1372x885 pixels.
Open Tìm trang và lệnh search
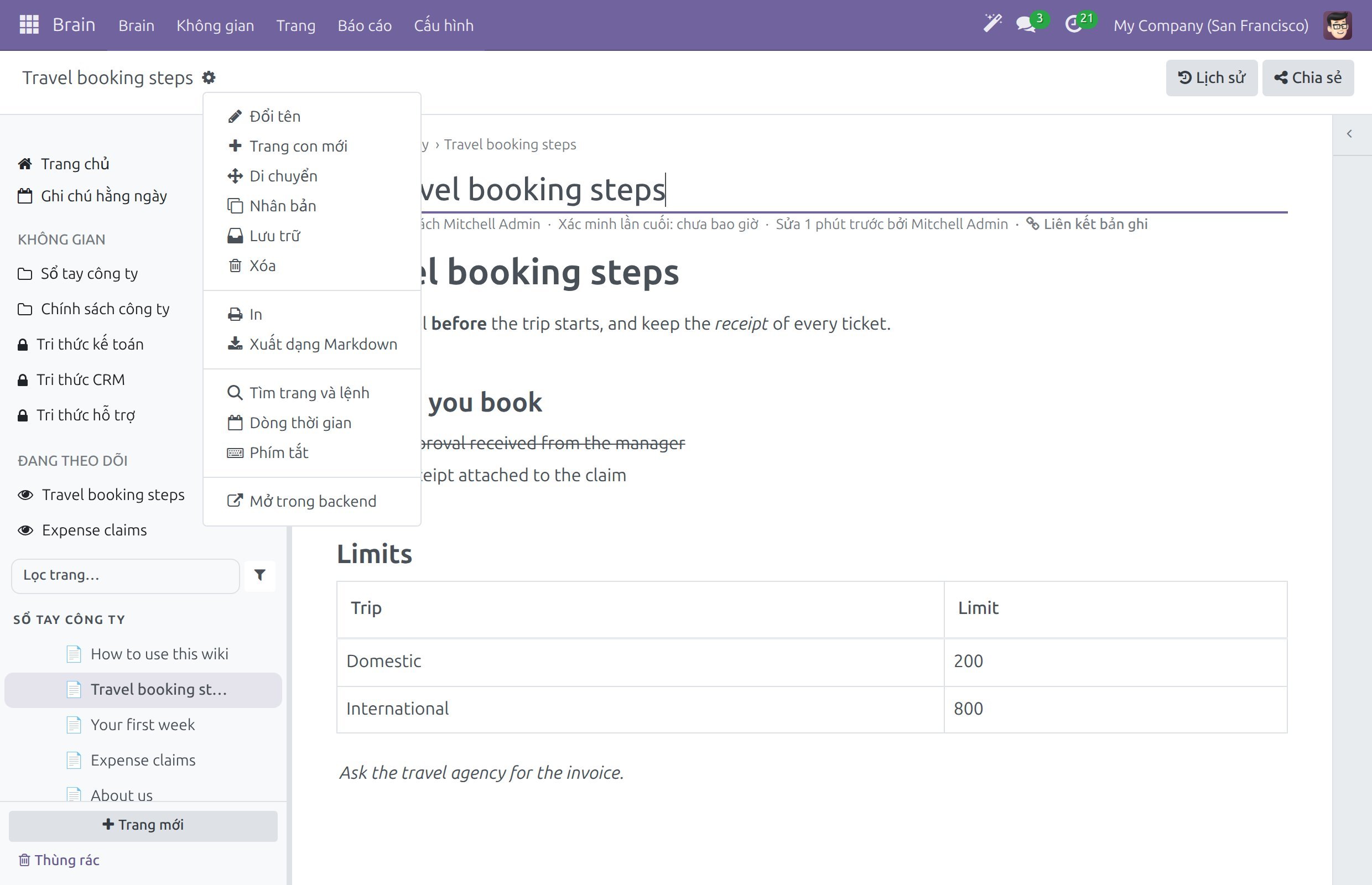pos(312,393)
